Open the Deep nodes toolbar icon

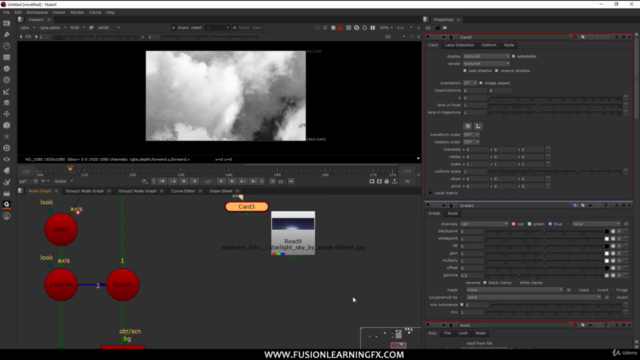pos(7,148)
